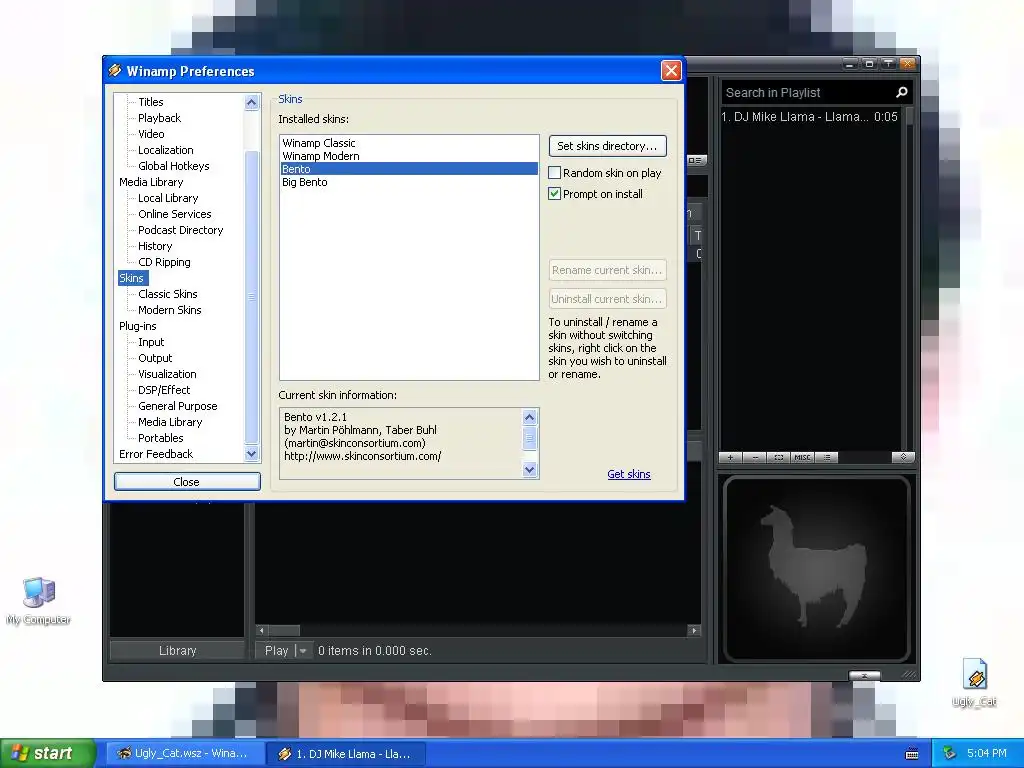Open Visualization plug-ins page

tap(167, 374)
